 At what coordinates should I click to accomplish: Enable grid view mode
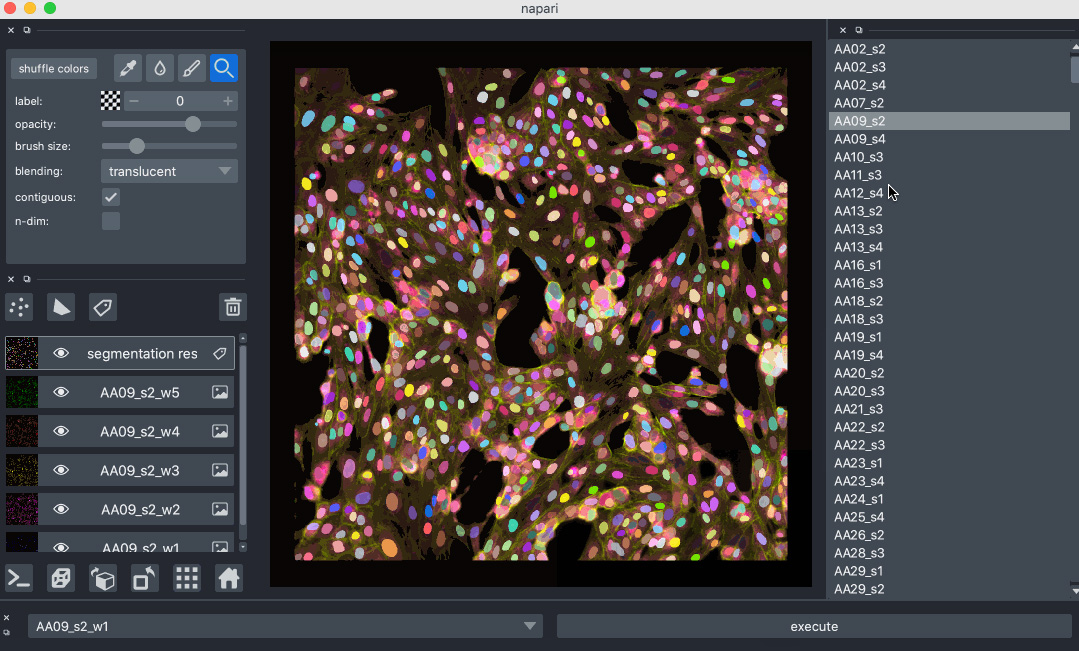pyautogui.click(x=187, y=578)
